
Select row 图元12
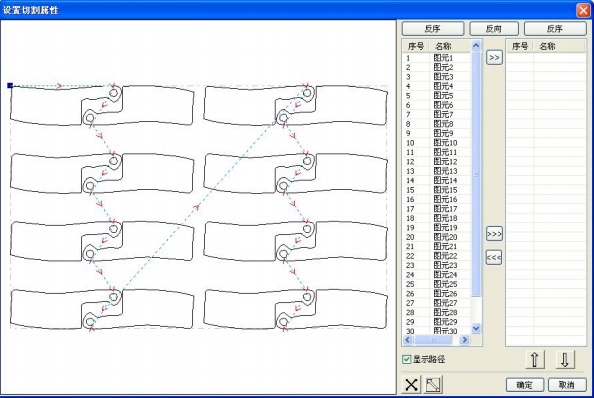(x=437, y=162)
